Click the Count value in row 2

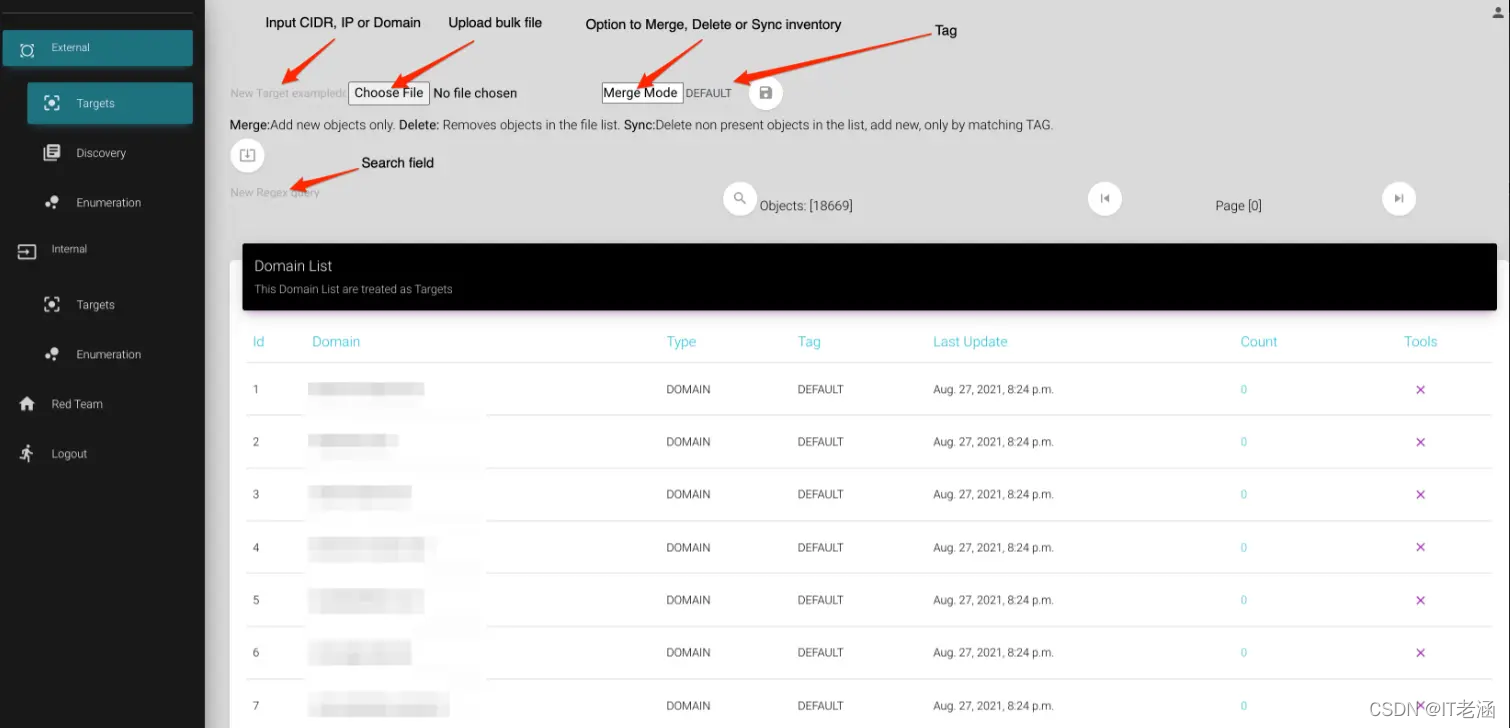tap(1244, 442)
